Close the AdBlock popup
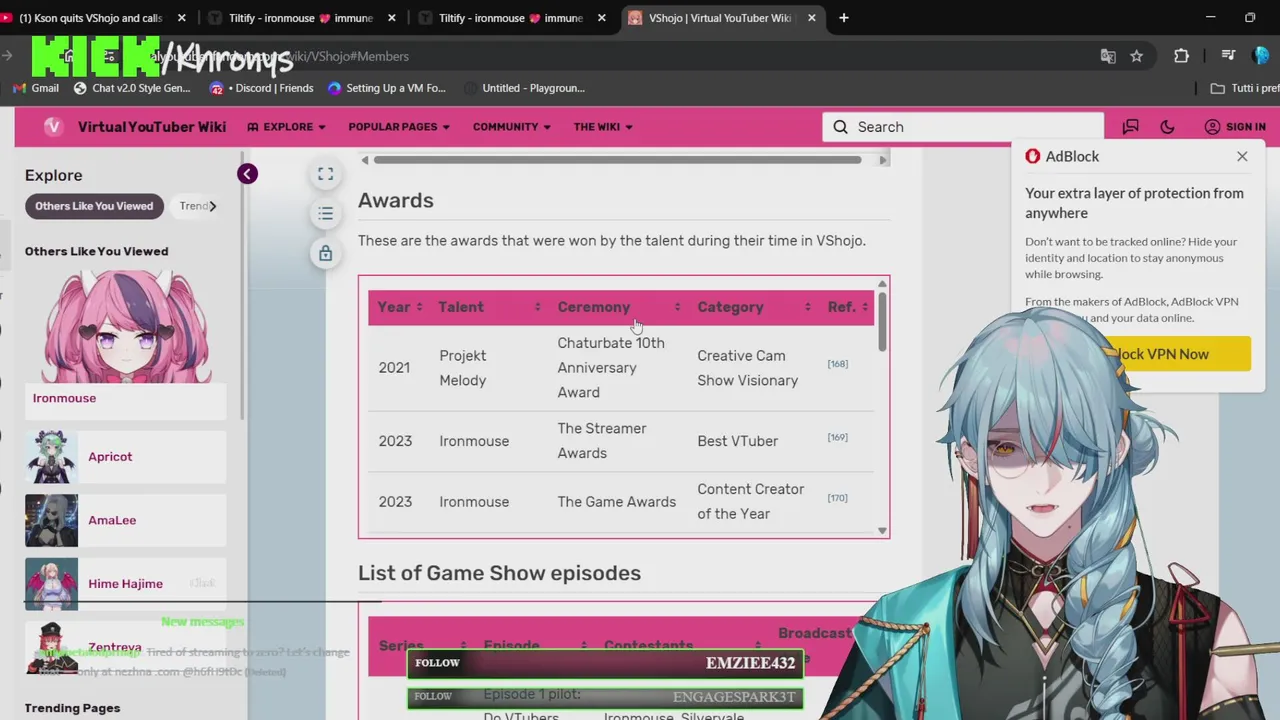1280x720 pixels. point(1242,156)
